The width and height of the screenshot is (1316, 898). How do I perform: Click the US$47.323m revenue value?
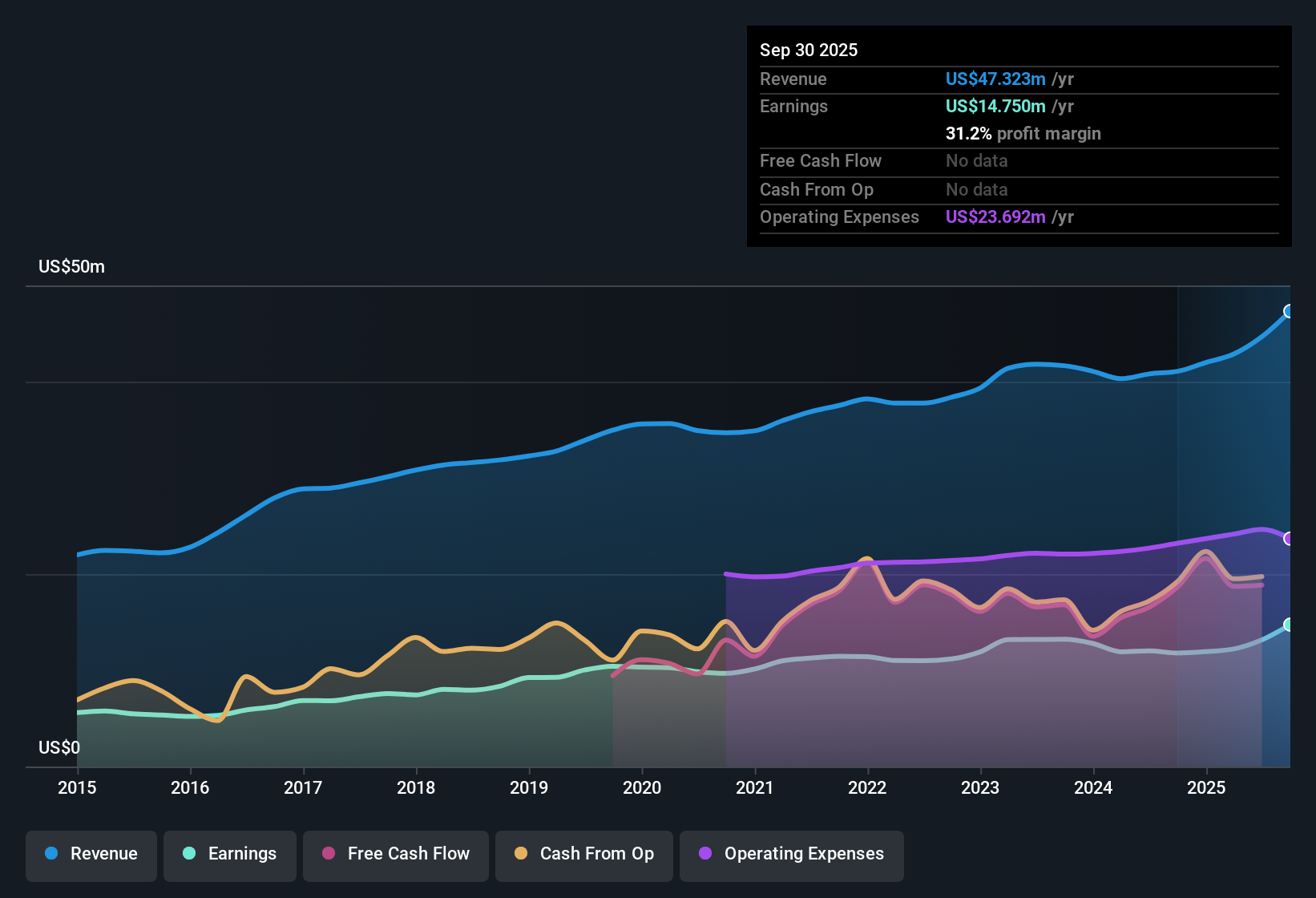point(995,79)
